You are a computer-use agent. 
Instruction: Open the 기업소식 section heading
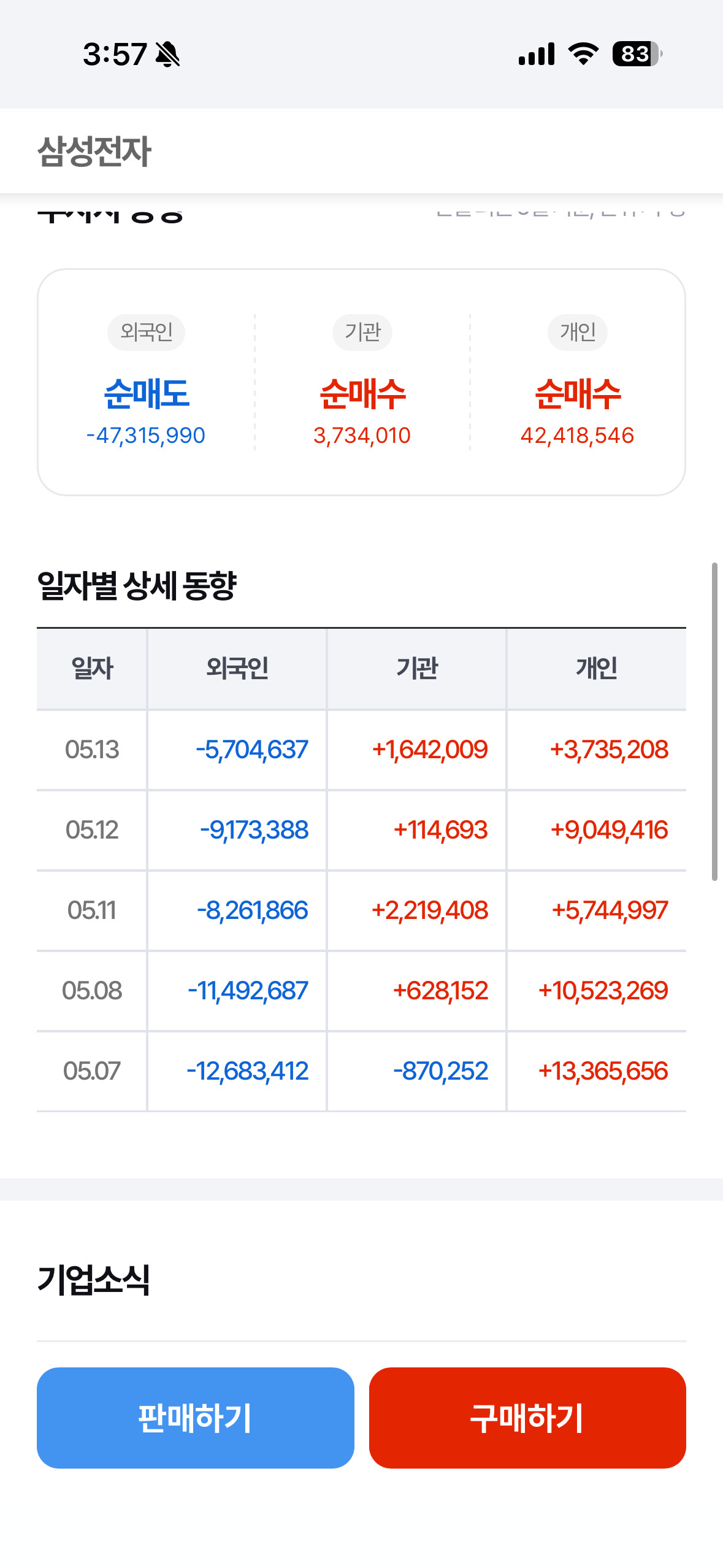94,1280
